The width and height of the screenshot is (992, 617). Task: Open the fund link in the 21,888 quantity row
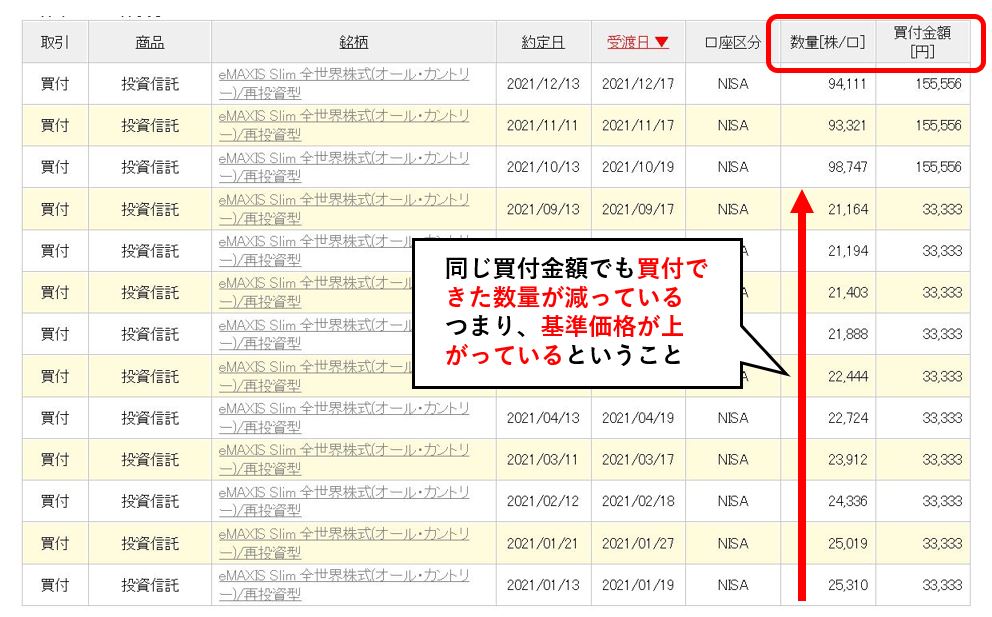tap(315, 334)
